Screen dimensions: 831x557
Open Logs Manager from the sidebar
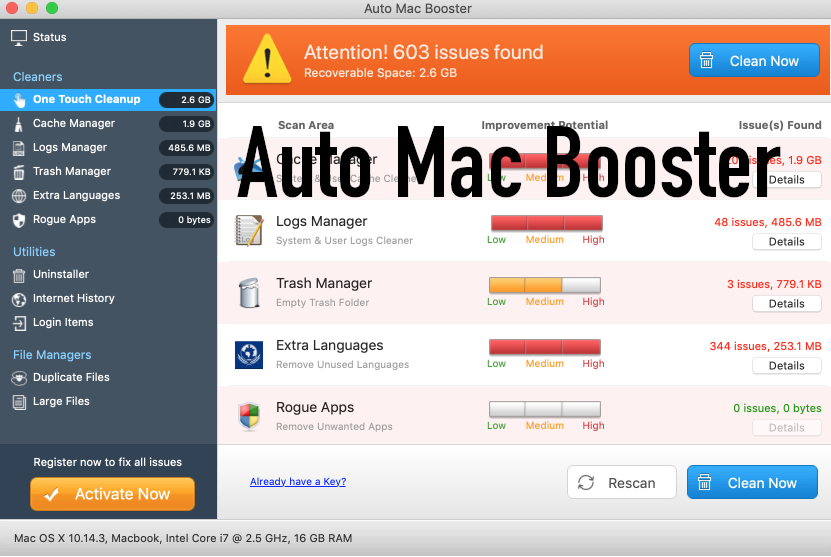coord(108,147)
